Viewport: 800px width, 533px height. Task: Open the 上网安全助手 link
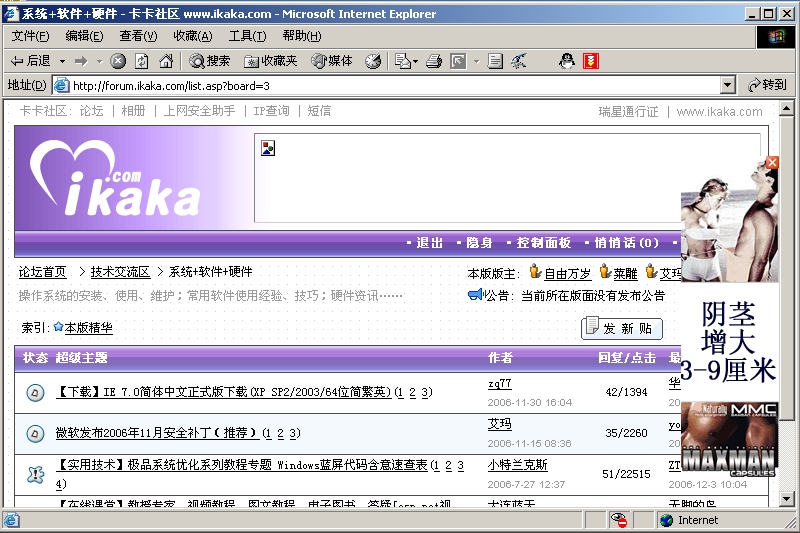click(x=199, y=111)
